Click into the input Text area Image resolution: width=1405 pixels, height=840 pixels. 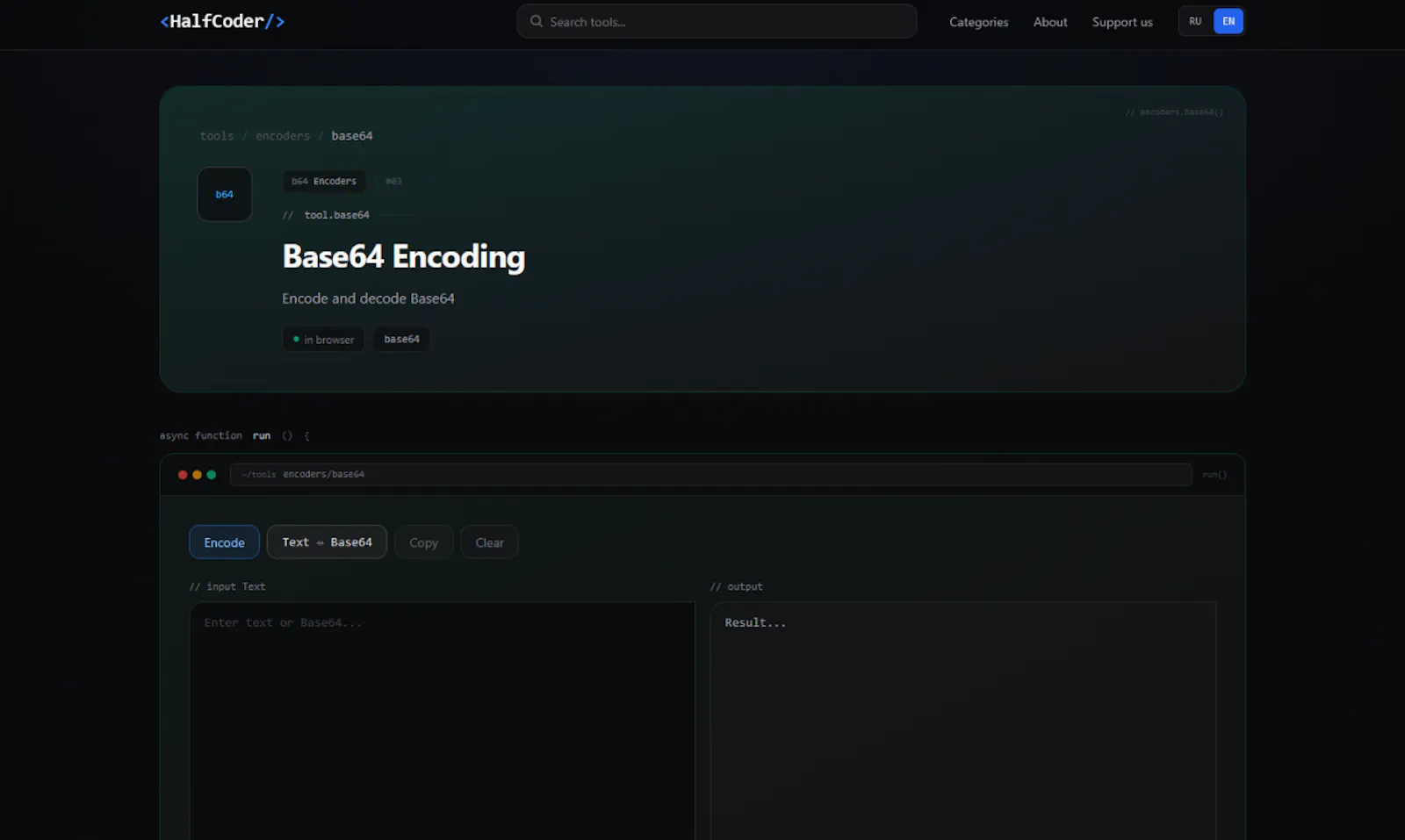442,721
